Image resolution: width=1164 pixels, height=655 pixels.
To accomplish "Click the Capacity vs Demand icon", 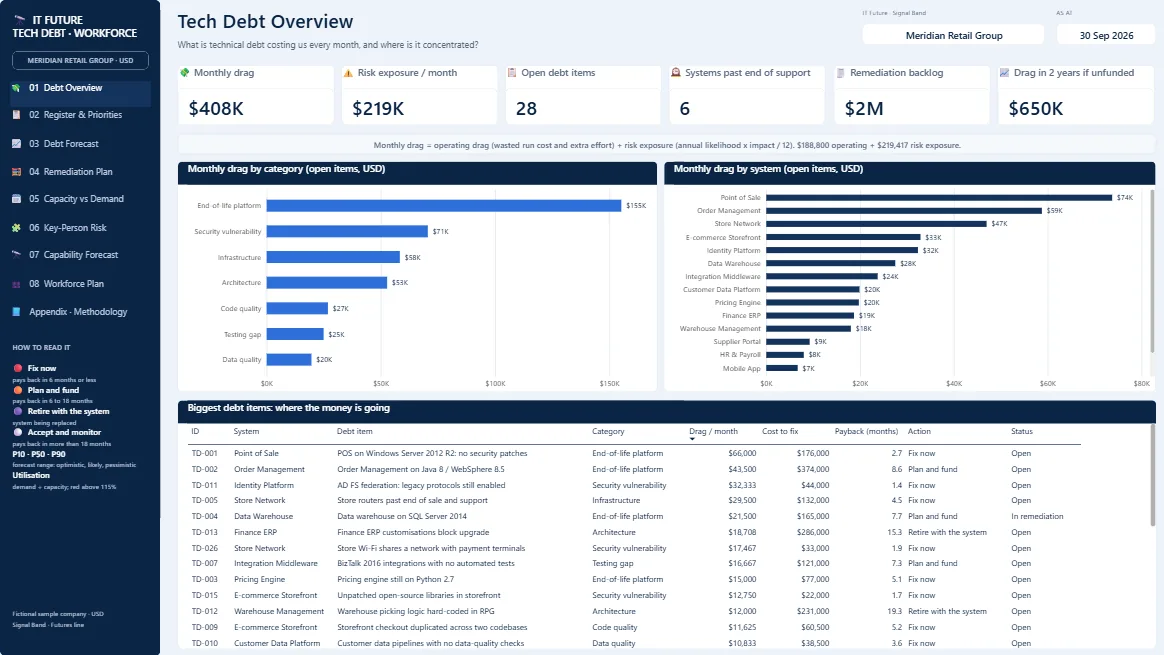I will tap(16, 198).
